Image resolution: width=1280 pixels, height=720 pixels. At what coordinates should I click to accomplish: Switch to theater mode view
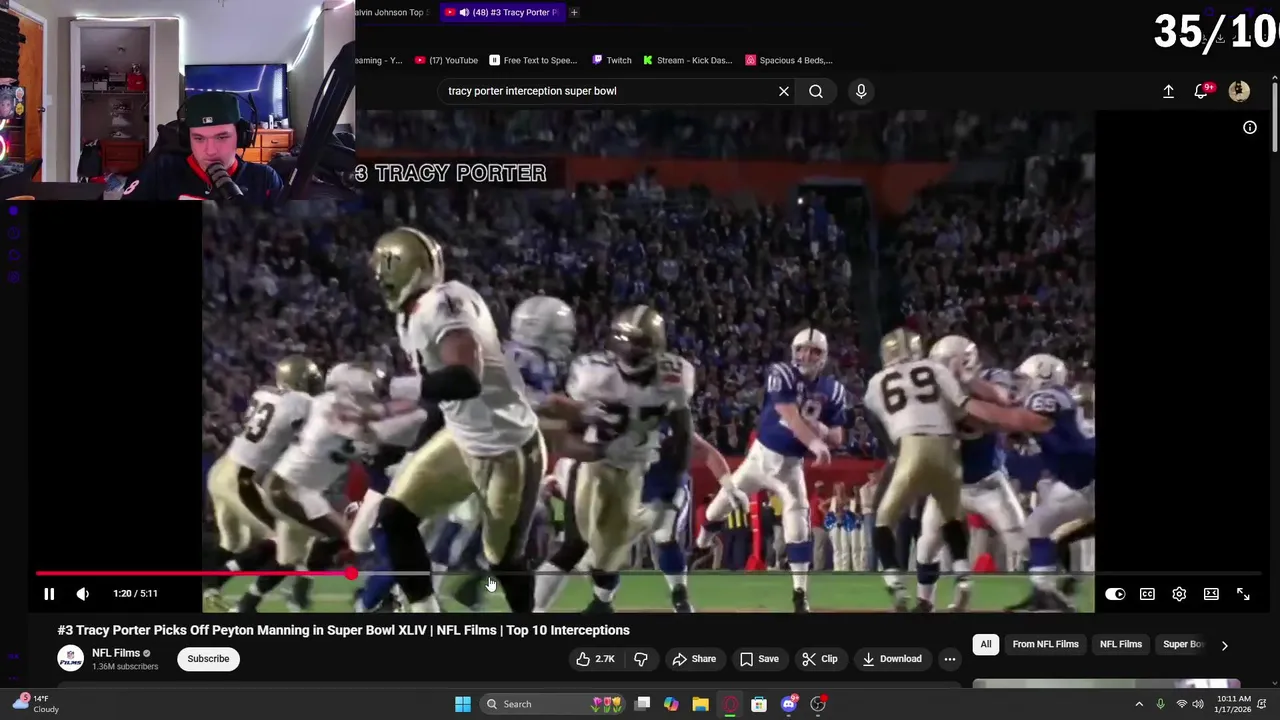coord(1211,594)
